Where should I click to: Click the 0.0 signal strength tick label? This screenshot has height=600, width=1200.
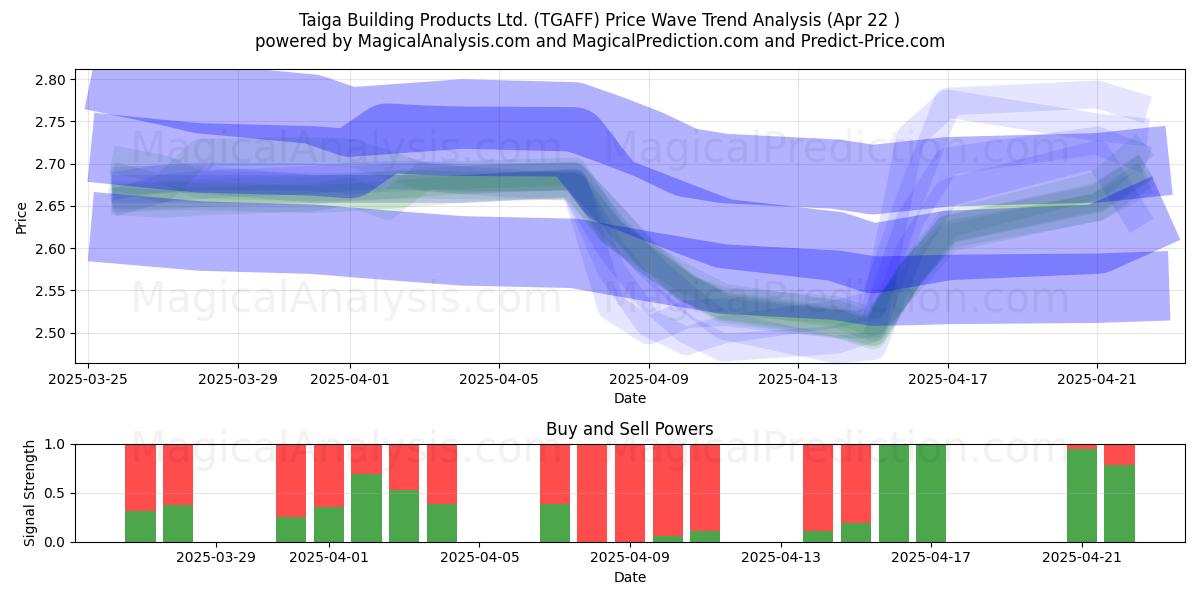point(56,542)
